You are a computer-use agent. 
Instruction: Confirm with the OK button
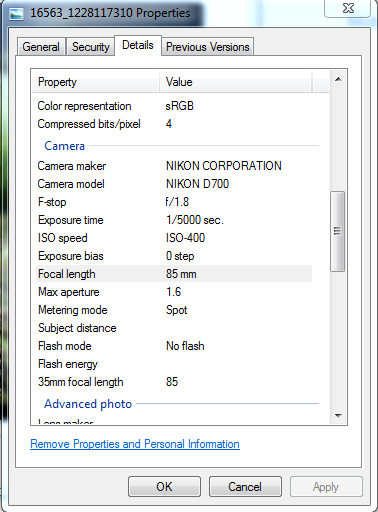click(x=164, y=487)
